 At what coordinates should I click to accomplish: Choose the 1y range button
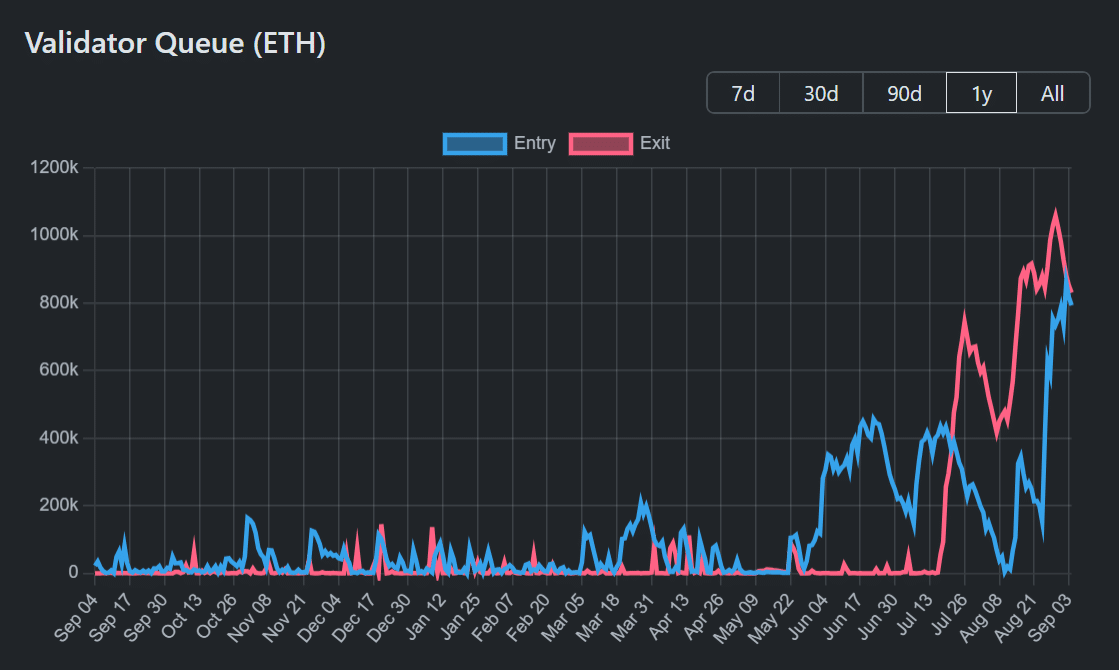pyautogui.click(x=981, y=93)
